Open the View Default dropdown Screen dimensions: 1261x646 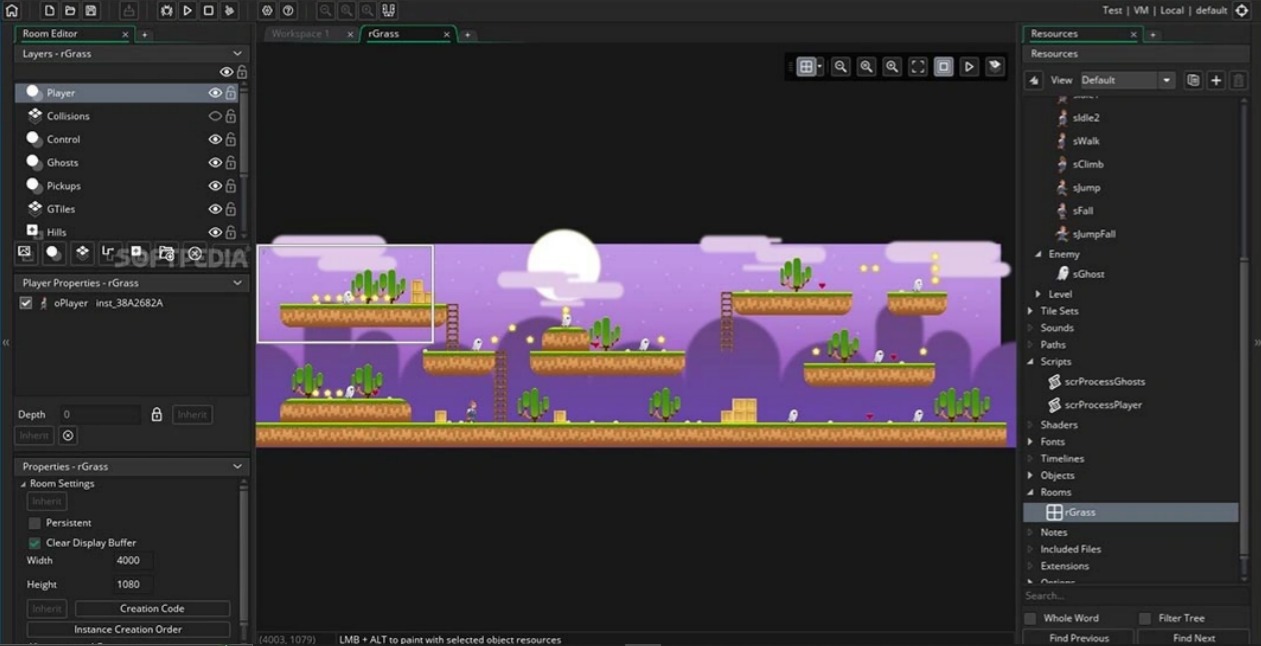[x=1127, y=80]
